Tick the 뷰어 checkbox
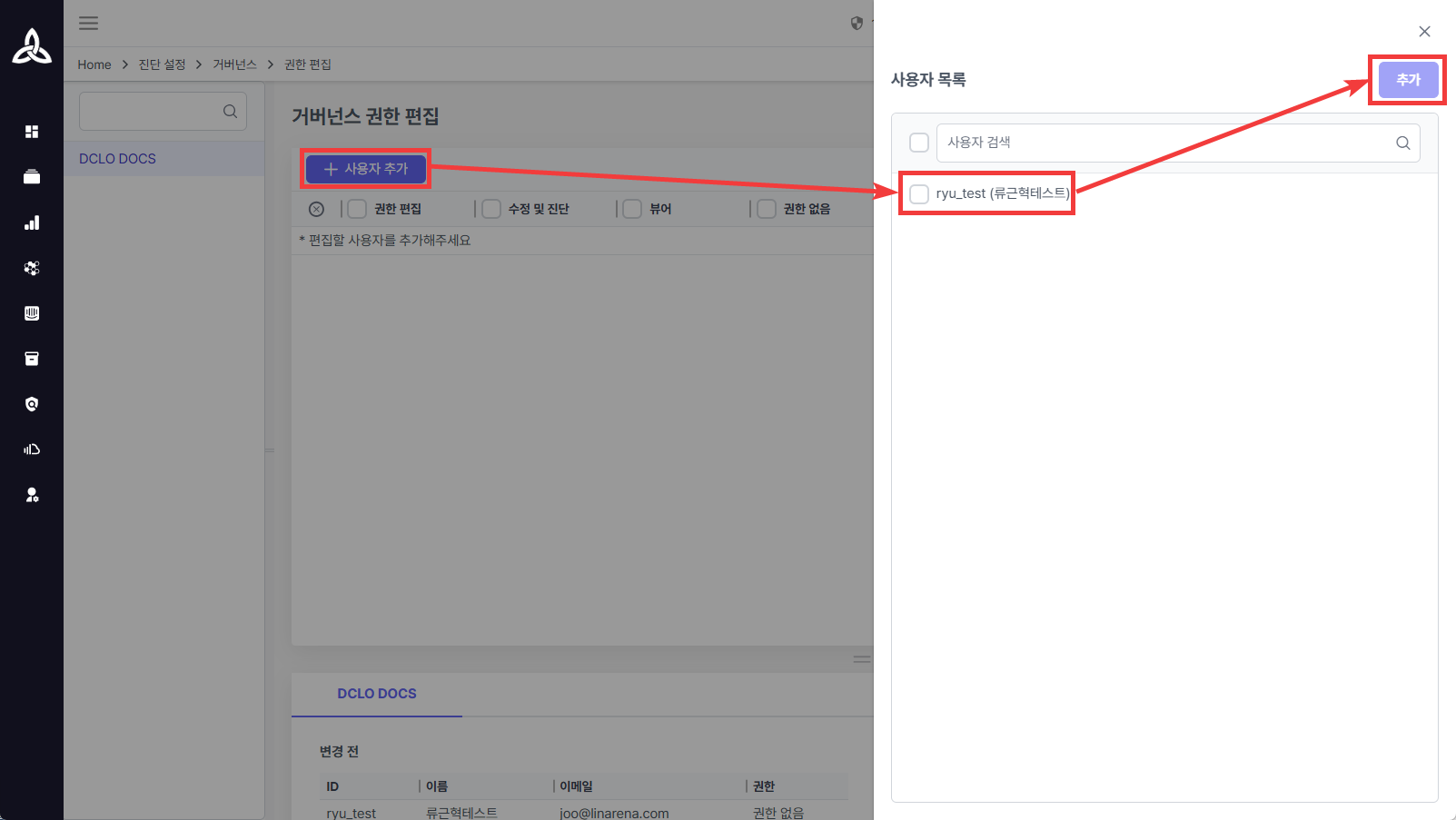Image resolution: width=1456 pixels, height=820 pixels. point(632,209)
